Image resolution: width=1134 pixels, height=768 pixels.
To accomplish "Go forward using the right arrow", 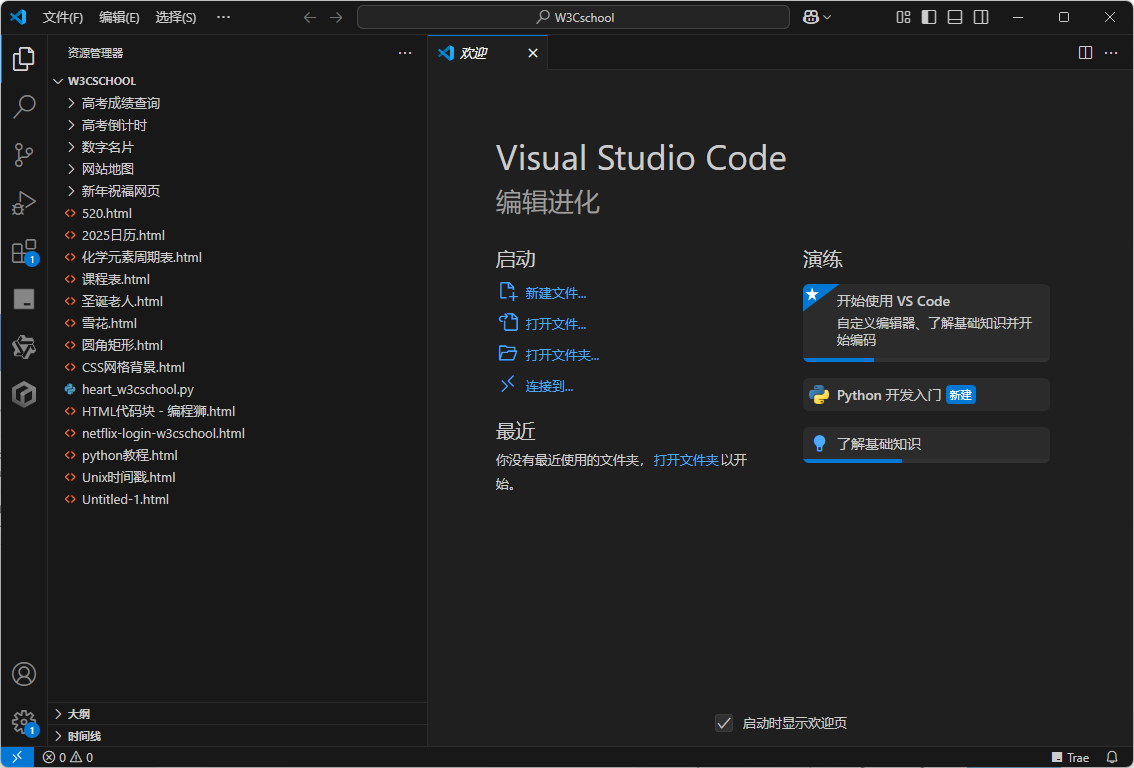I will (336, 17).
